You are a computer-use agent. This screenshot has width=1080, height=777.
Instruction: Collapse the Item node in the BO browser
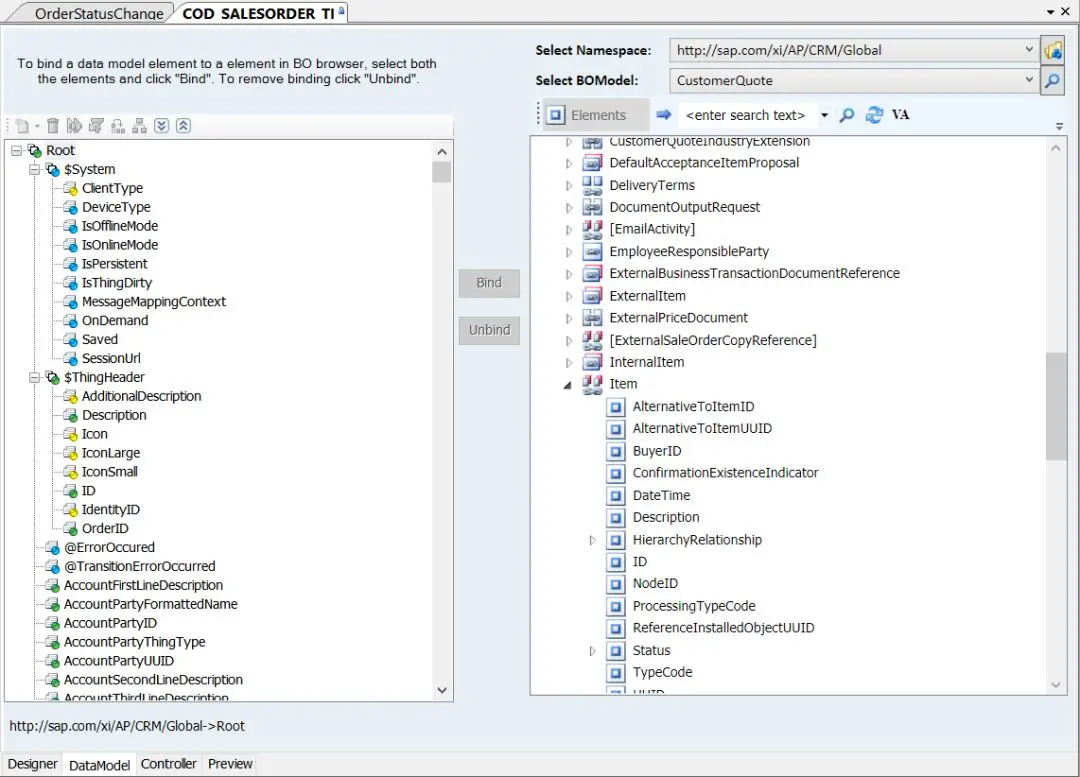pyautogui.click(x=568, y=385)
